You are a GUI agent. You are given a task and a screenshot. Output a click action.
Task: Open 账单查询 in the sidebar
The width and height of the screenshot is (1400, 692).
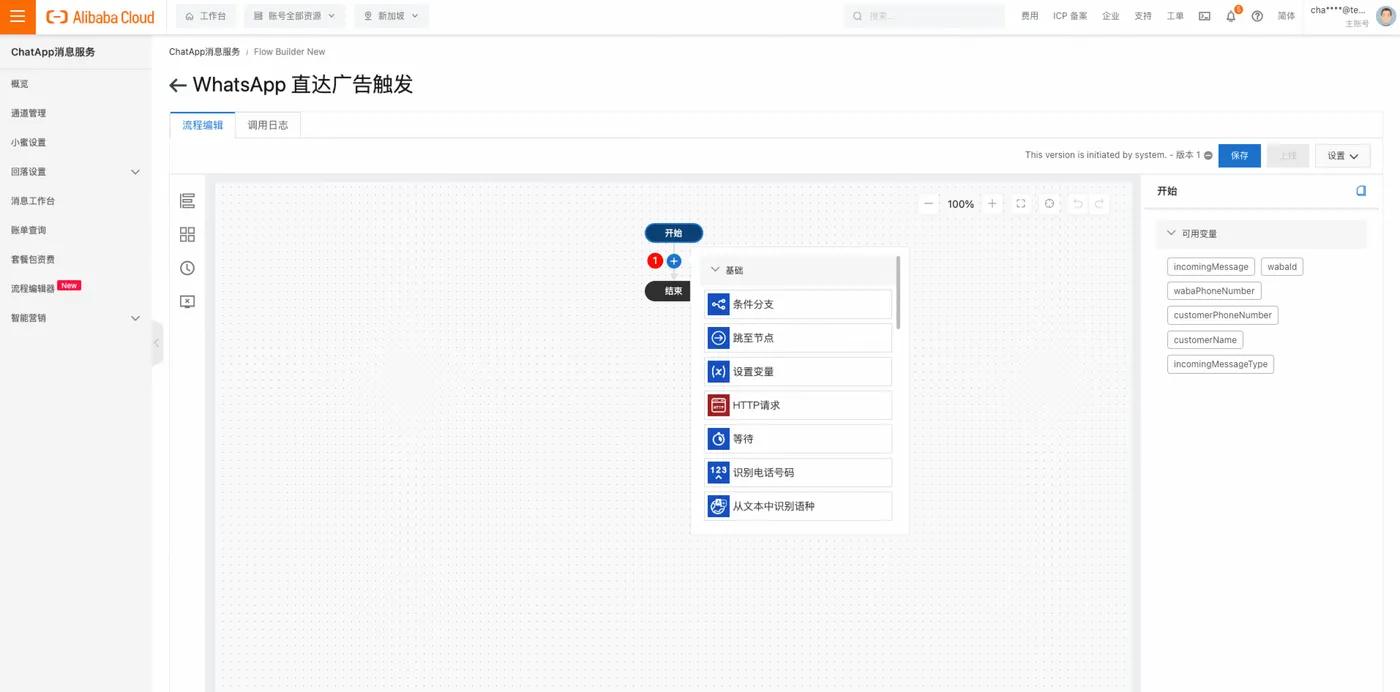pos(28,230)
